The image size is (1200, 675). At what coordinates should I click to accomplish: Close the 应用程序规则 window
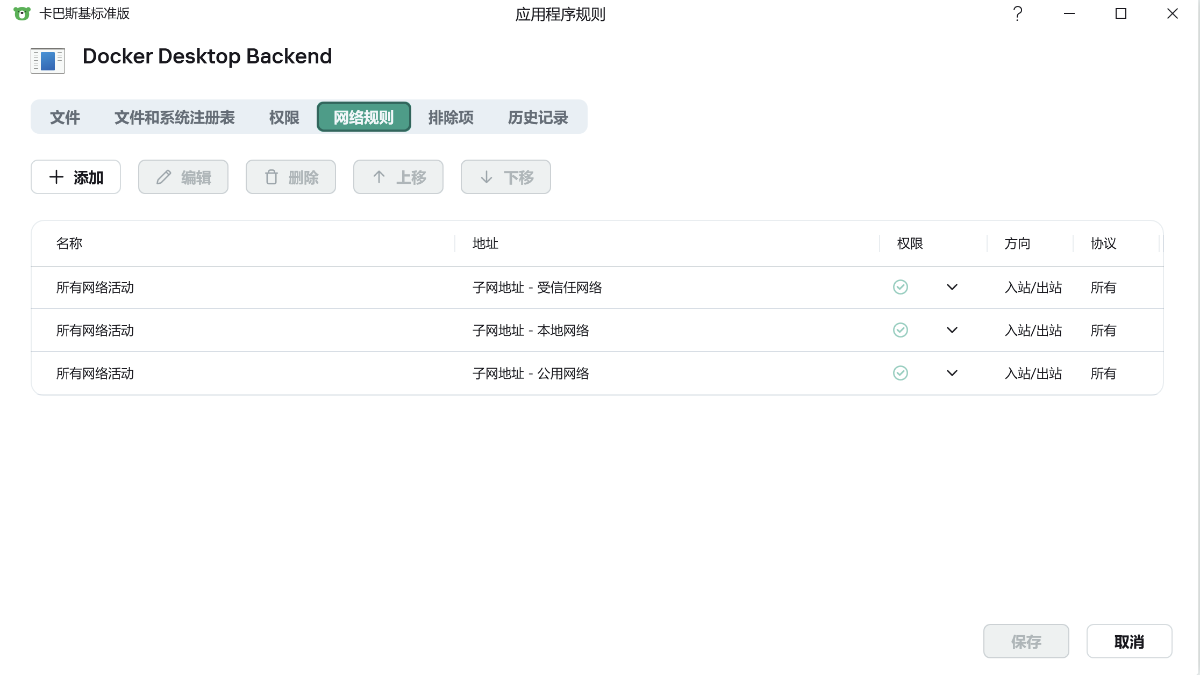1173,14
